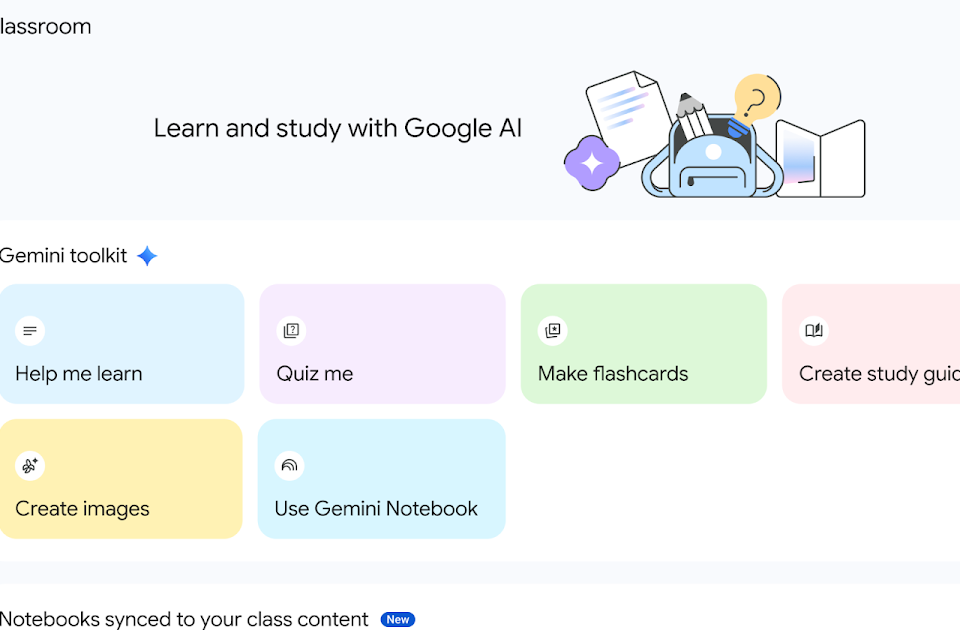
Task: Go to the Classroom title at top left
Action: (x=45, y=26)
